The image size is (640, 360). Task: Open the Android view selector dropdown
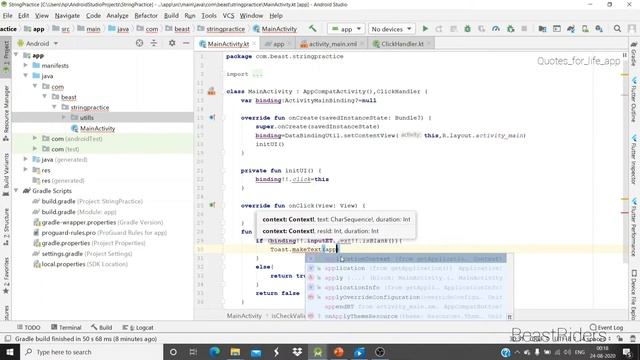tap(38, 43)
